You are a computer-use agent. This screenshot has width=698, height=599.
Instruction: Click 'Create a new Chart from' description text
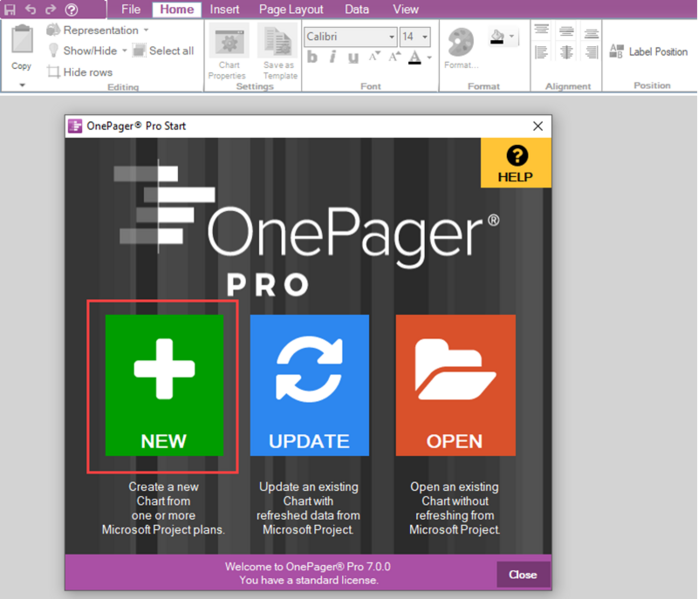coord(163,494)
